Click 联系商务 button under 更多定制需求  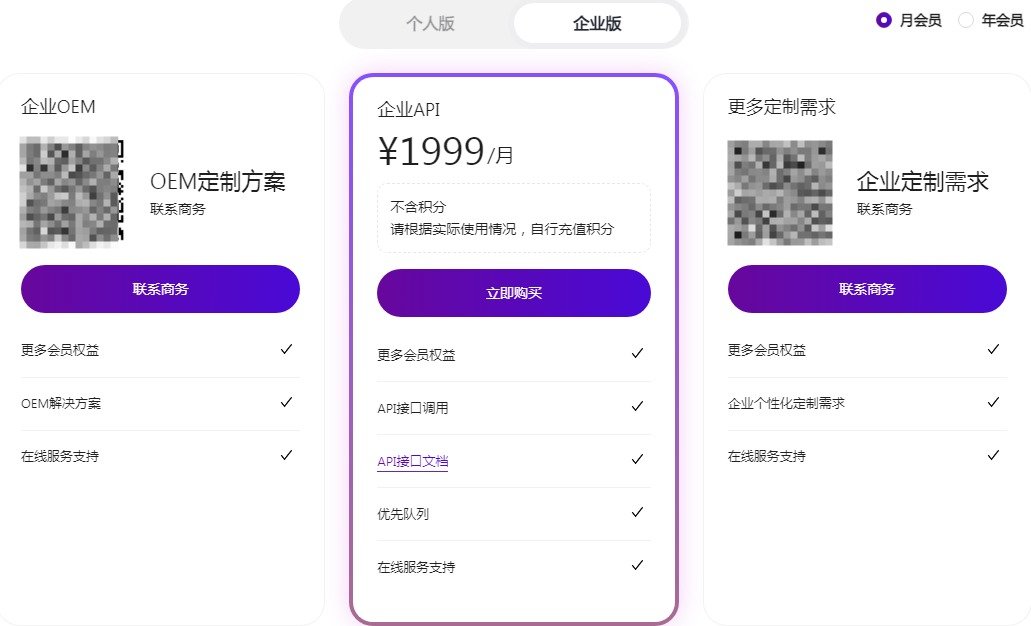(867, 289)
